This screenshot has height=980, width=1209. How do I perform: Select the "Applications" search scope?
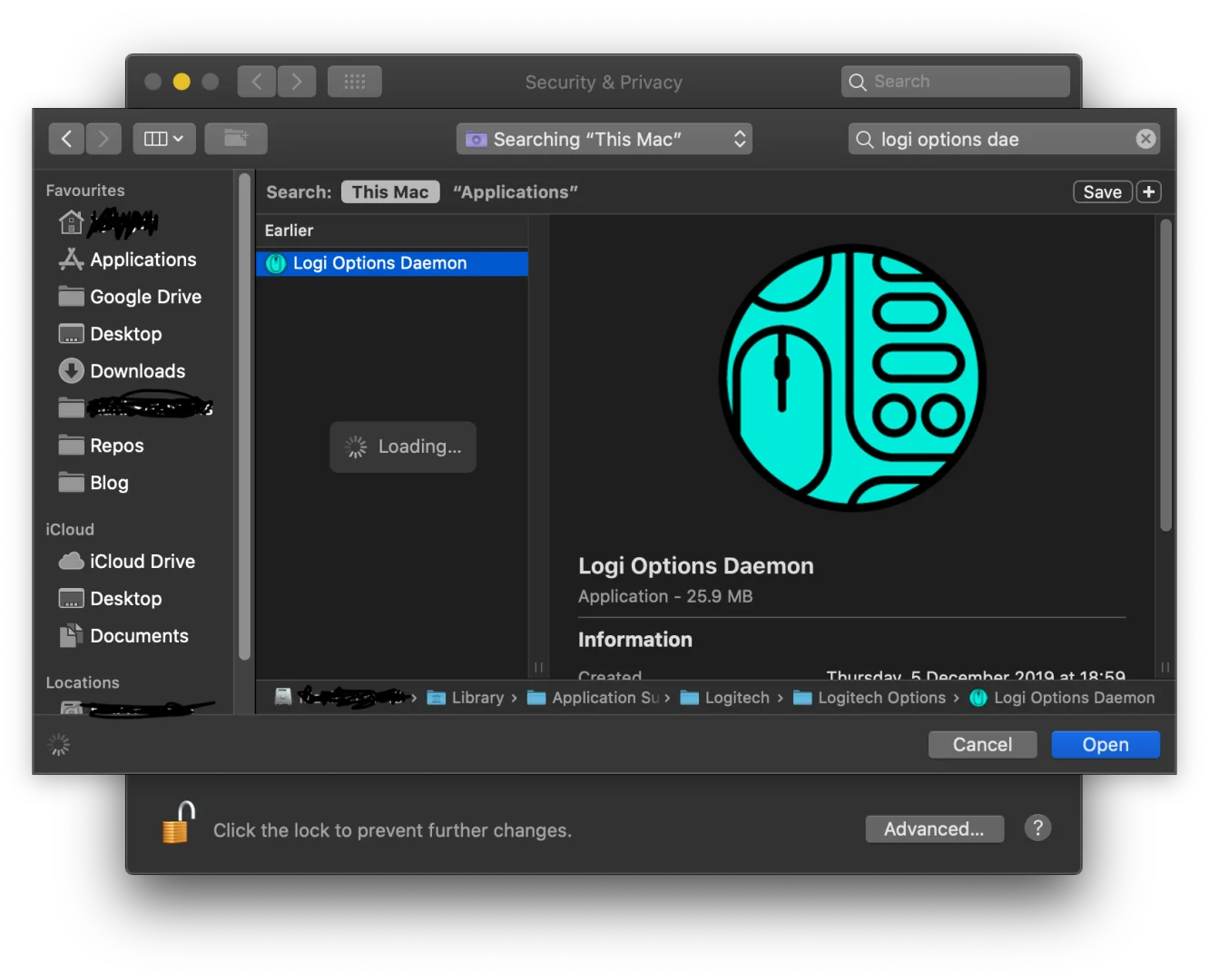(516, 192)
